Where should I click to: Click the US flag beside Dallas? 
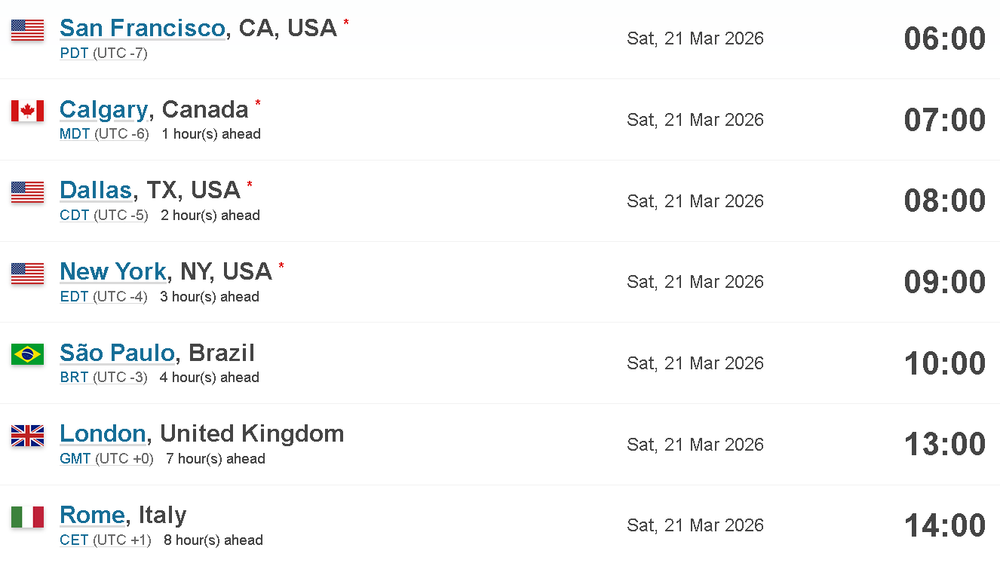click(27, 192)
